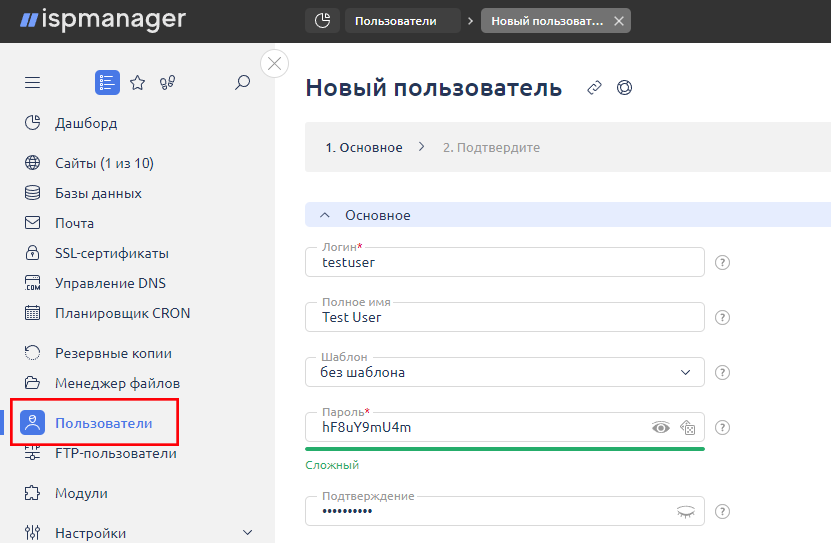This screenshot has width=831, height=543.
Task: Open FTP-пользователи section
Action: [x=116, y=453]
